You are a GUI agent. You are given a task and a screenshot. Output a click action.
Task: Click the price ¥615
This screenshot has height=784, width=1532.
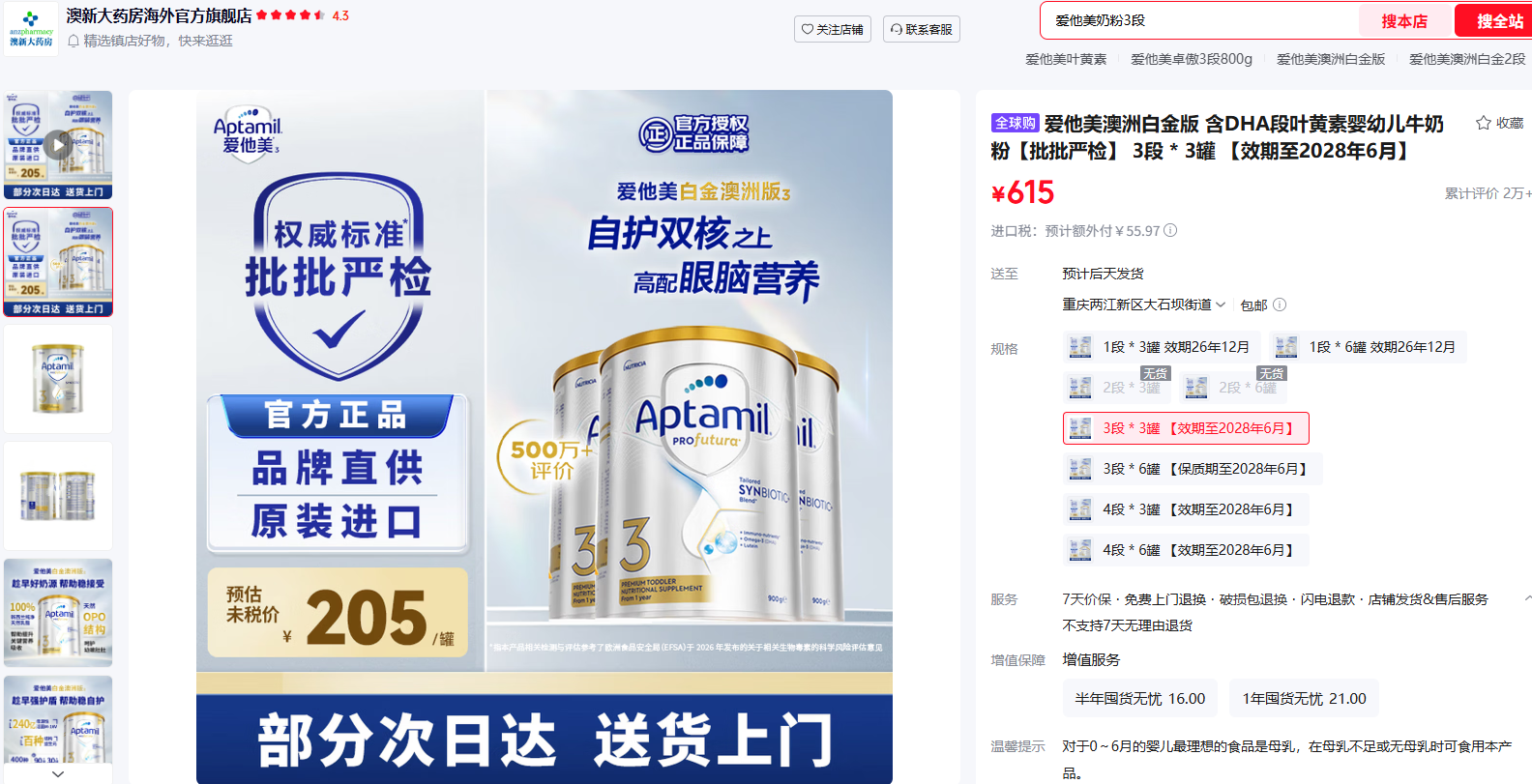click(1022, 192)
